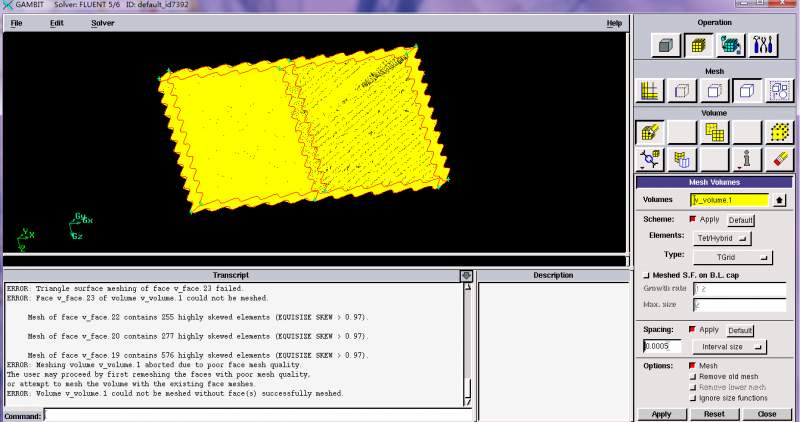Click the Close button of Mesh Volumes

tap(767, 414)
